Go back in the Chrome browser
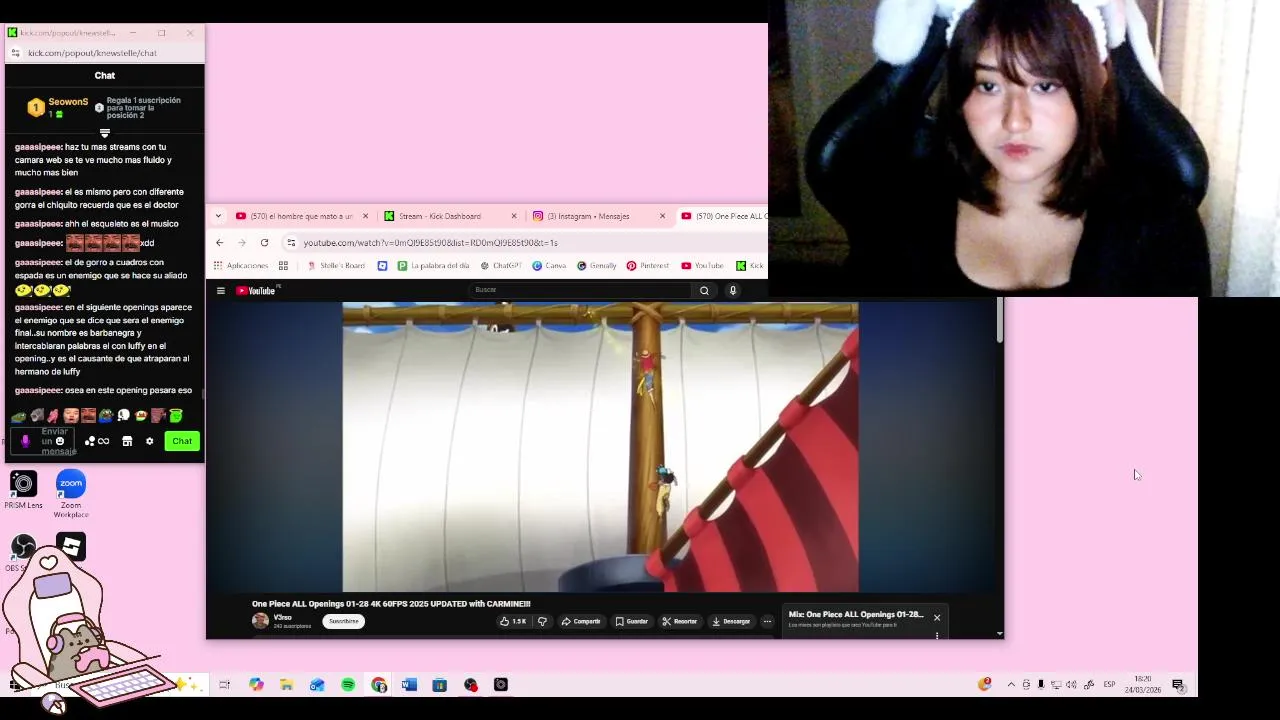 220,243
